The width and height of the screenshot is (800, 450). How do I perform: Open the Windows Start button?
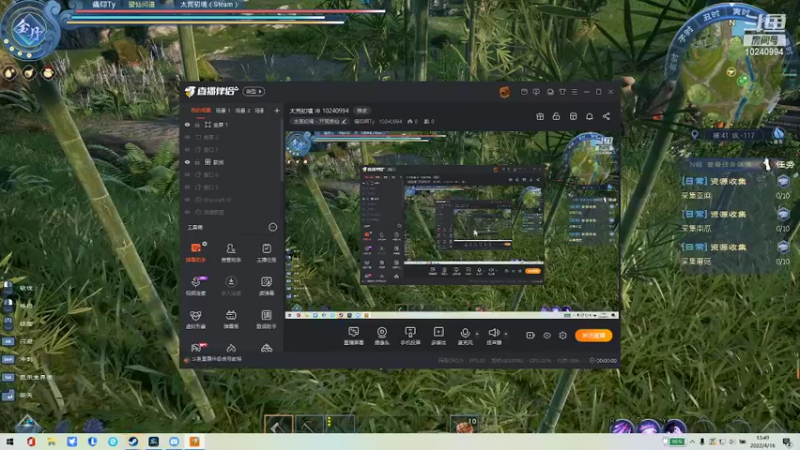tap(9, 442)
